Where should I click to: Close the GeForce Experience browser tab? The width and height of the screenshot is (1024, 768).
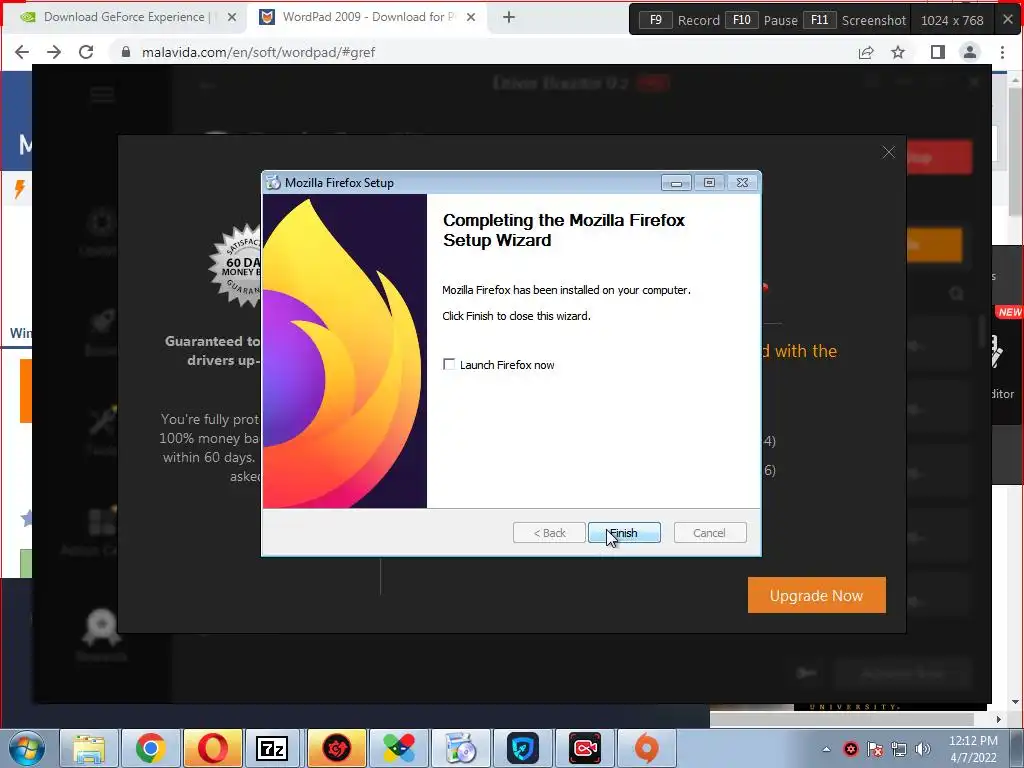(232, 18)
